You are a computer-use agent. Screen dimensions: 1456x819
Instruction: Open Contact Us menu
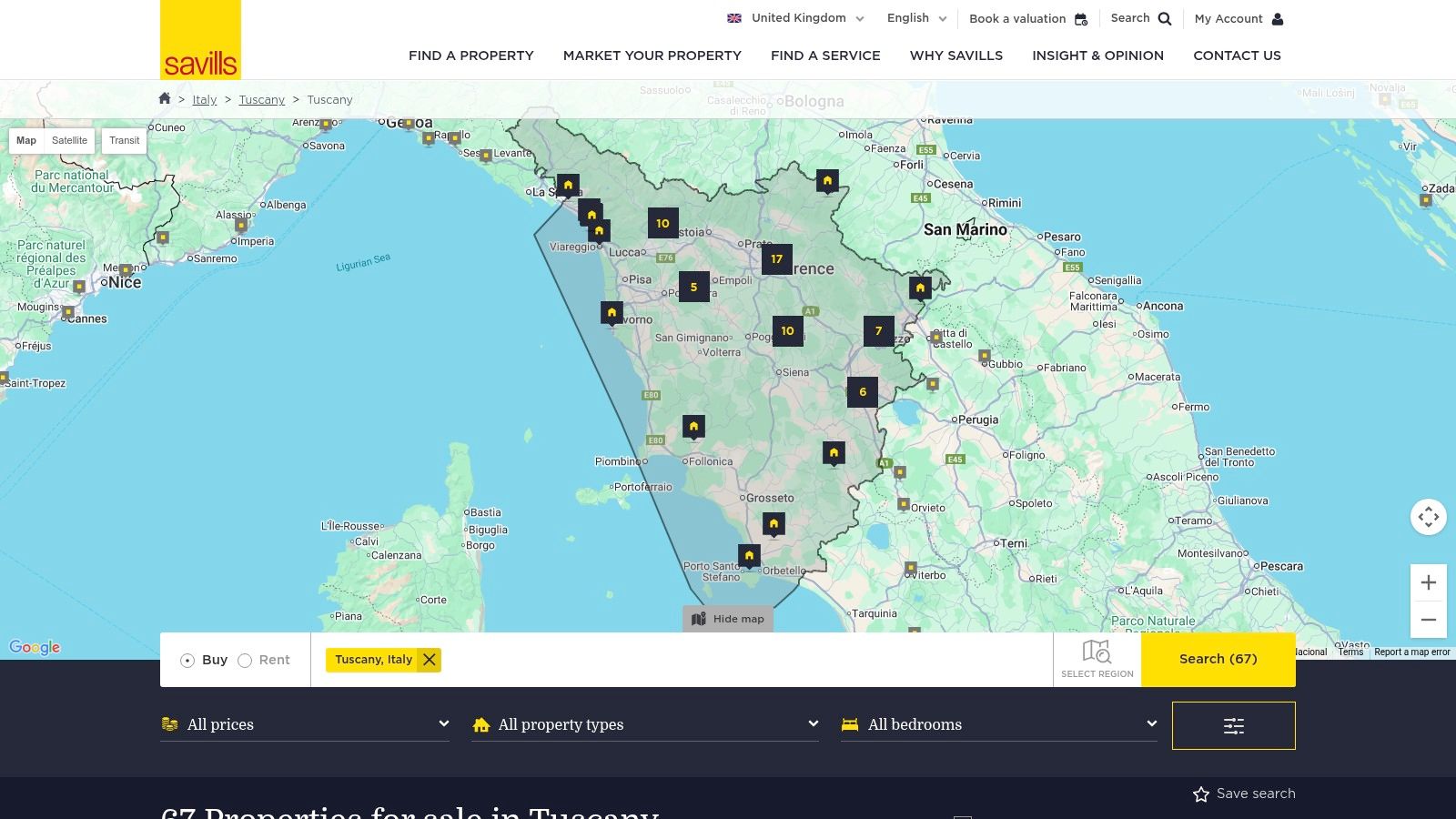1237,56
